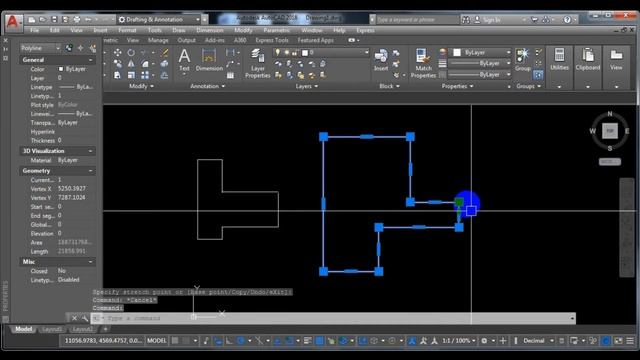Toggle Polar tracking in status bar
Screen dimensions: 640x360
(241, 340)
